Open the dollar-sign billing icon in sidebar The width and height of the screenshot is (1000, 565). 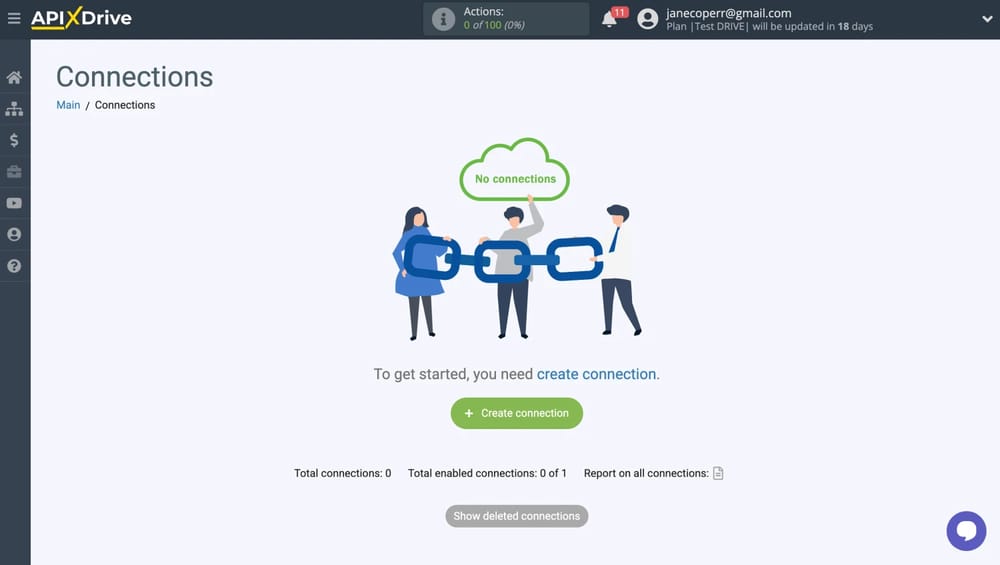pyautogui.click(x=14, y=140)
